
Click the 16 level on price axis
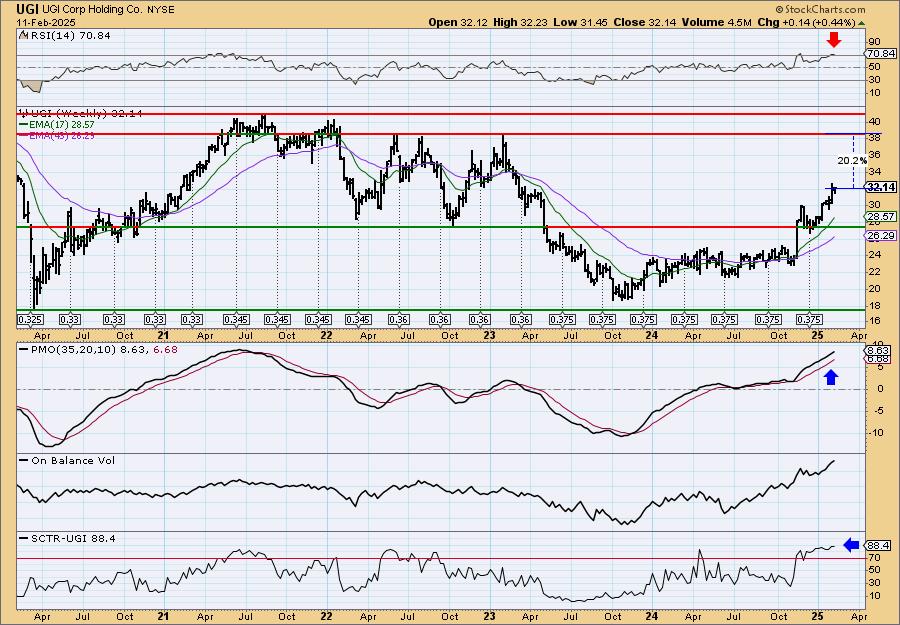[x=875, y=321]
